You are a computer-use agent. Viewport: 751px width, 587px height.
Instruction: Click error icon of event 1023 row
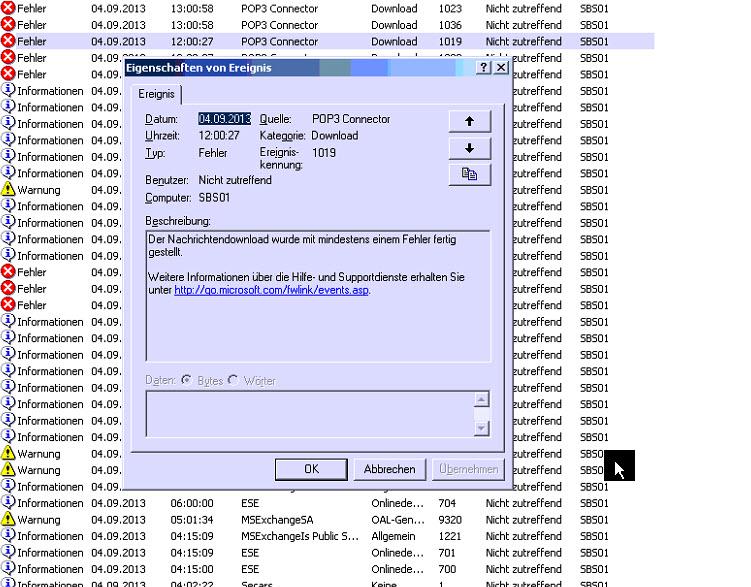click(x=8, y=8)
